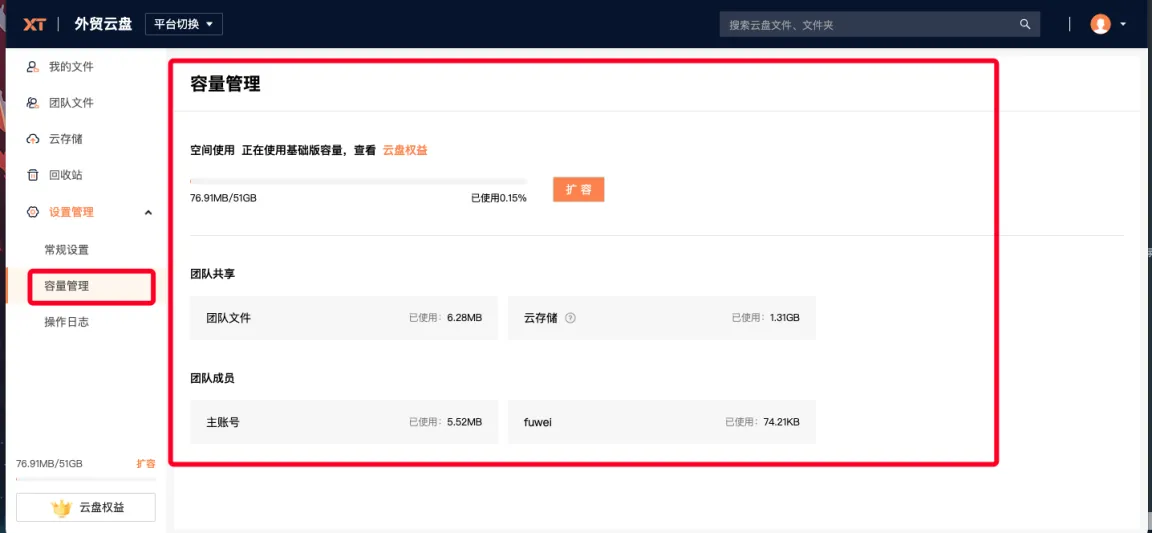
Task: Click the sidebar 扩容 link at bottom
Action: point(146,464)
